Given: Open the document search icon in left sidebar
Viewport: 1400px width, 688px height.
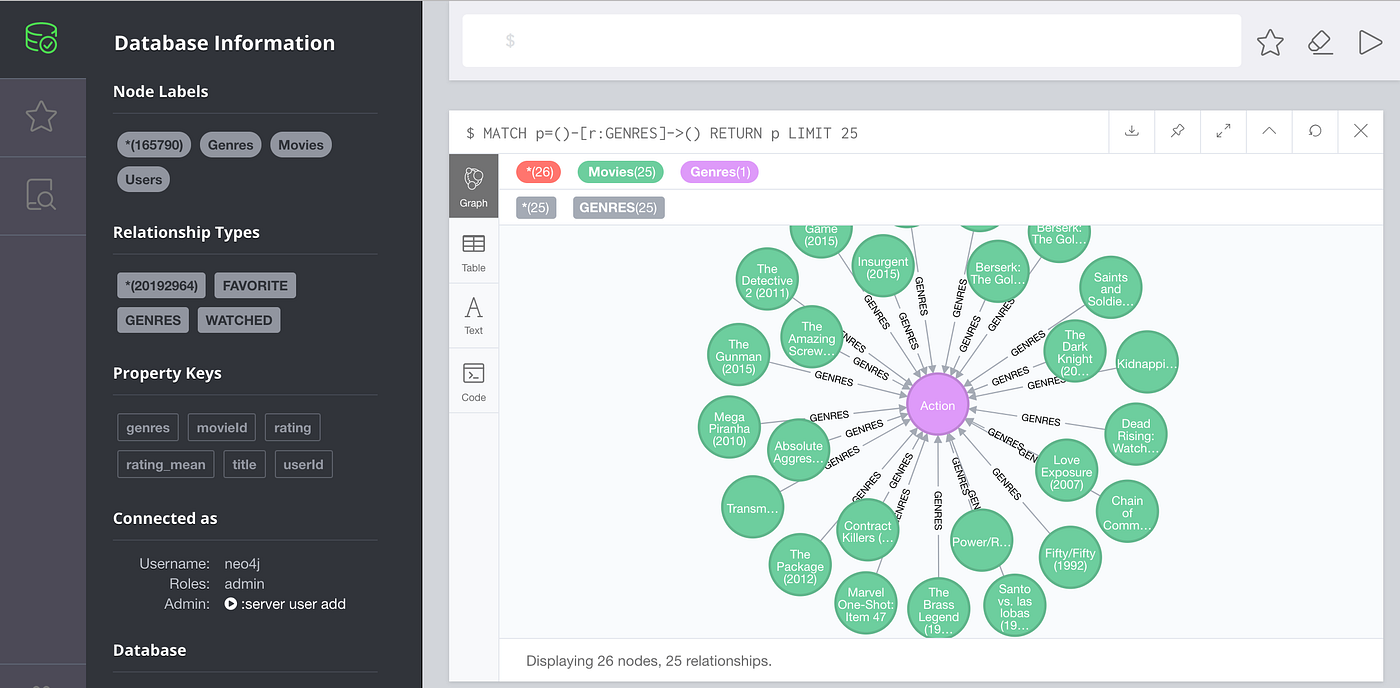Looking at the screenshot, I should [42, 195].
